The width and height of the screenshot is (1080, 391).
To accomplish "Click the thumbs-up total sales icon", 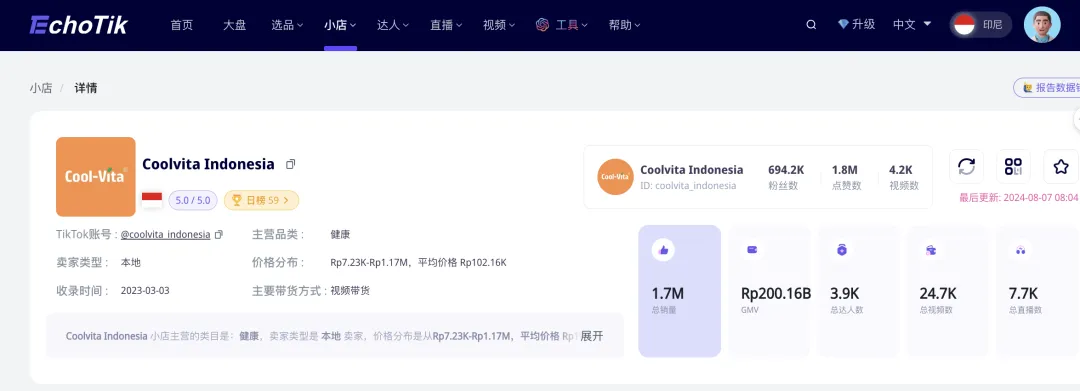I will [x=663, y=250].
